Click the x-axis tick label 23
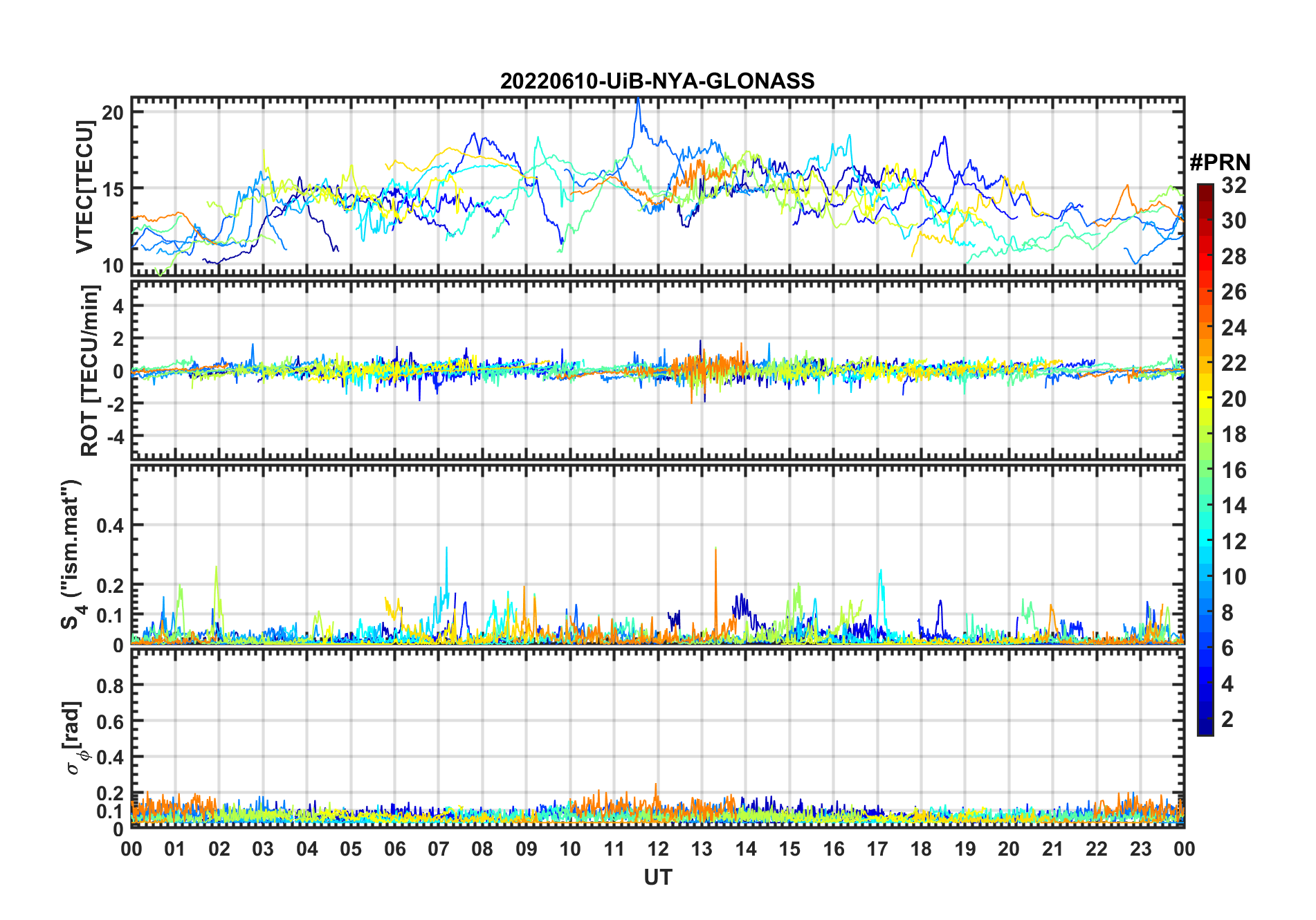1316x920 pixels. point(1140,848)
